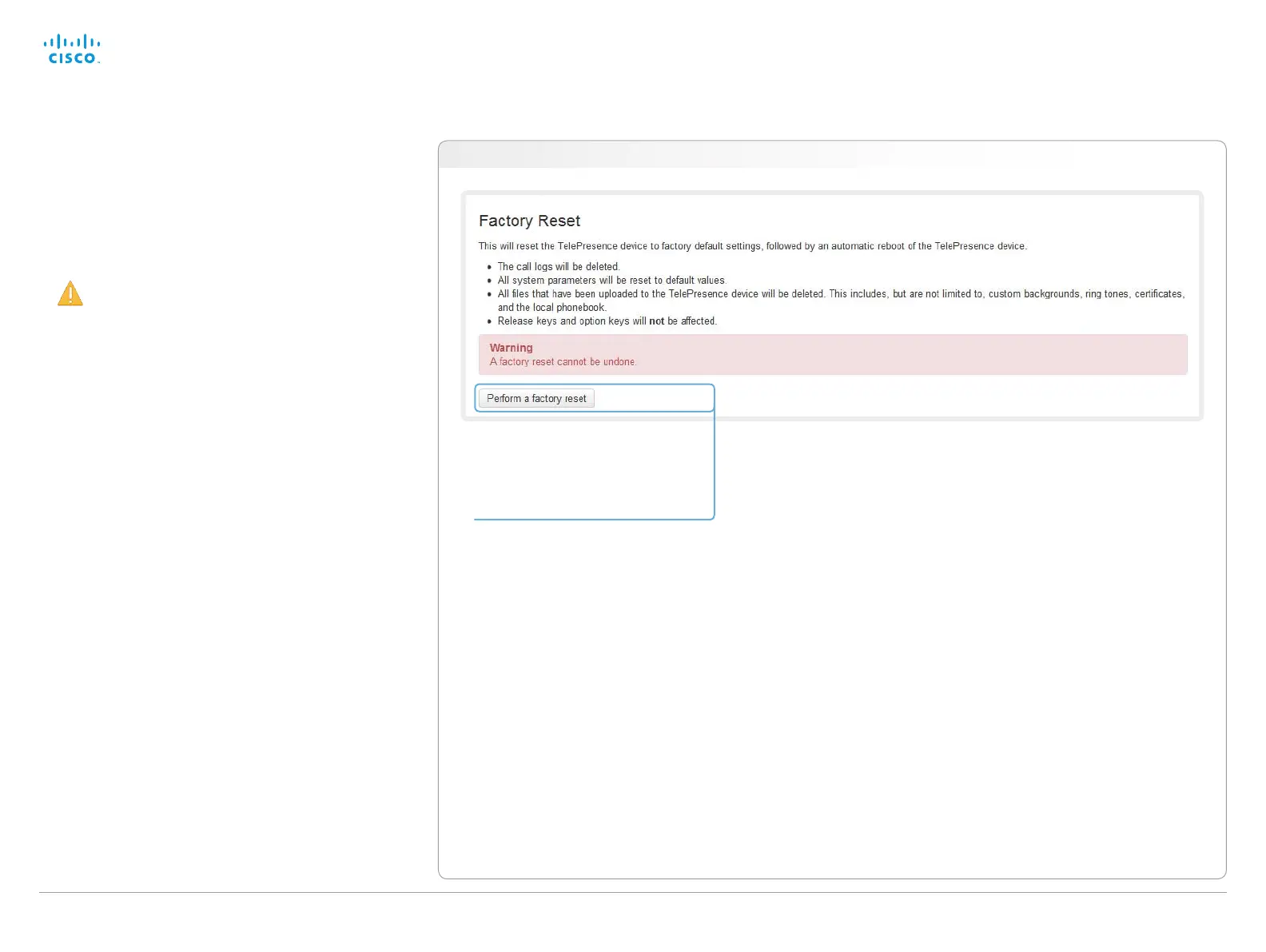
Task: Click the 'and the local phonebook' text line
Action: [551, 308]
